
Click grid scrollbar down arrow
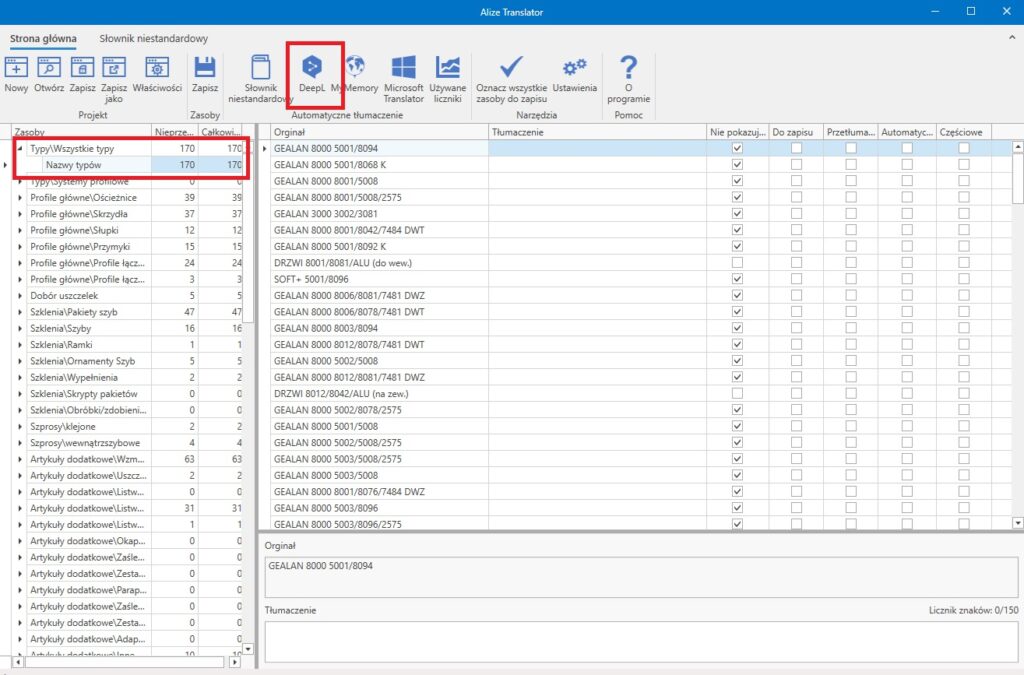[x=1017, y=523]
